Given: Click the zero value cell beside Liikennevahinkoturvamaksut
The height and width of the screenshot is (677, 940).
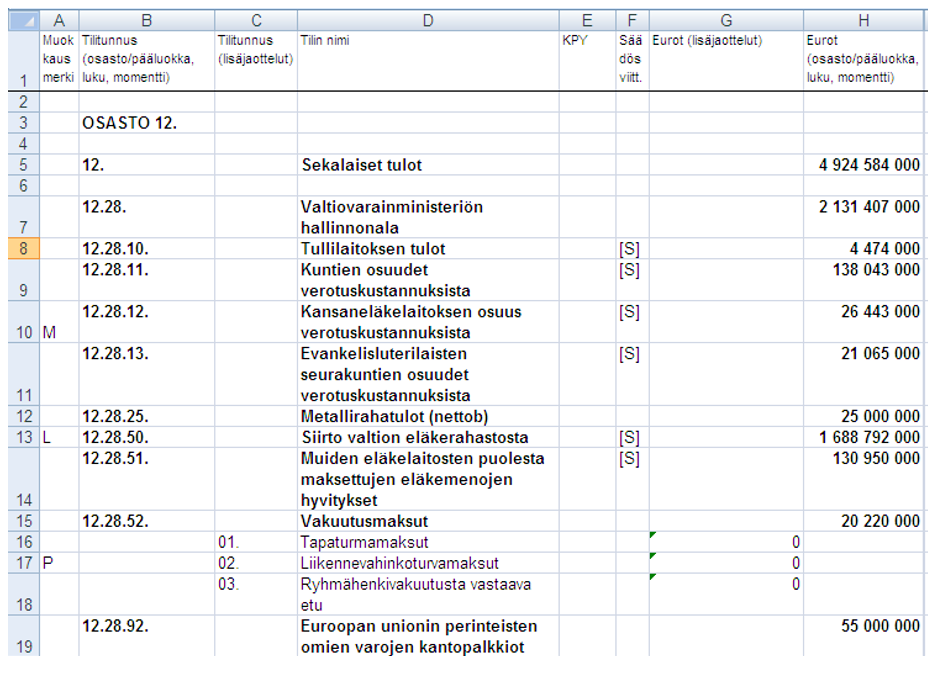Looking at the screenshot, I should pyautogui.click(x=726, y=563).
